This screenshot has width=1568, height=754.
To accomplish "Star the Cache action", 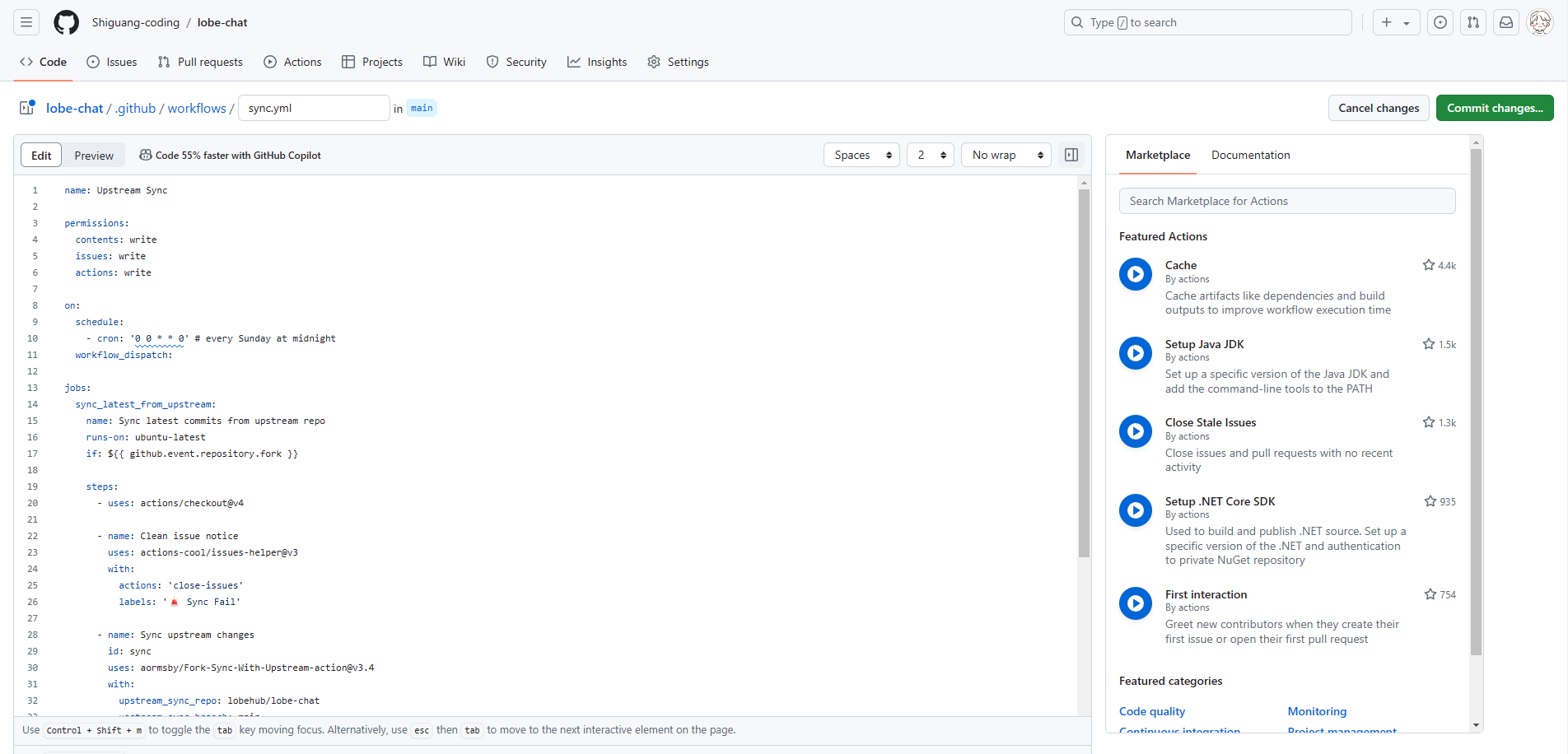I will click(x=1429, y=265).
